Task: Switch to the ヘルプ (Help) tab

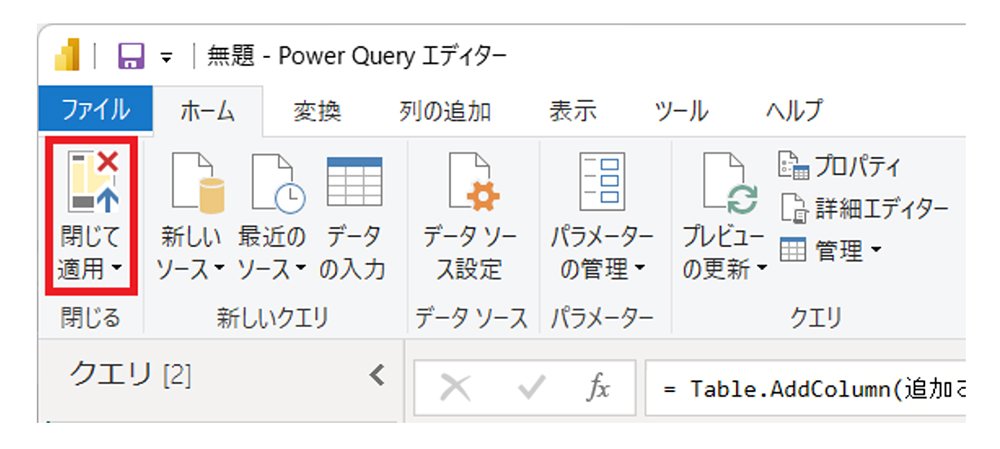Action: click(794, 112)
